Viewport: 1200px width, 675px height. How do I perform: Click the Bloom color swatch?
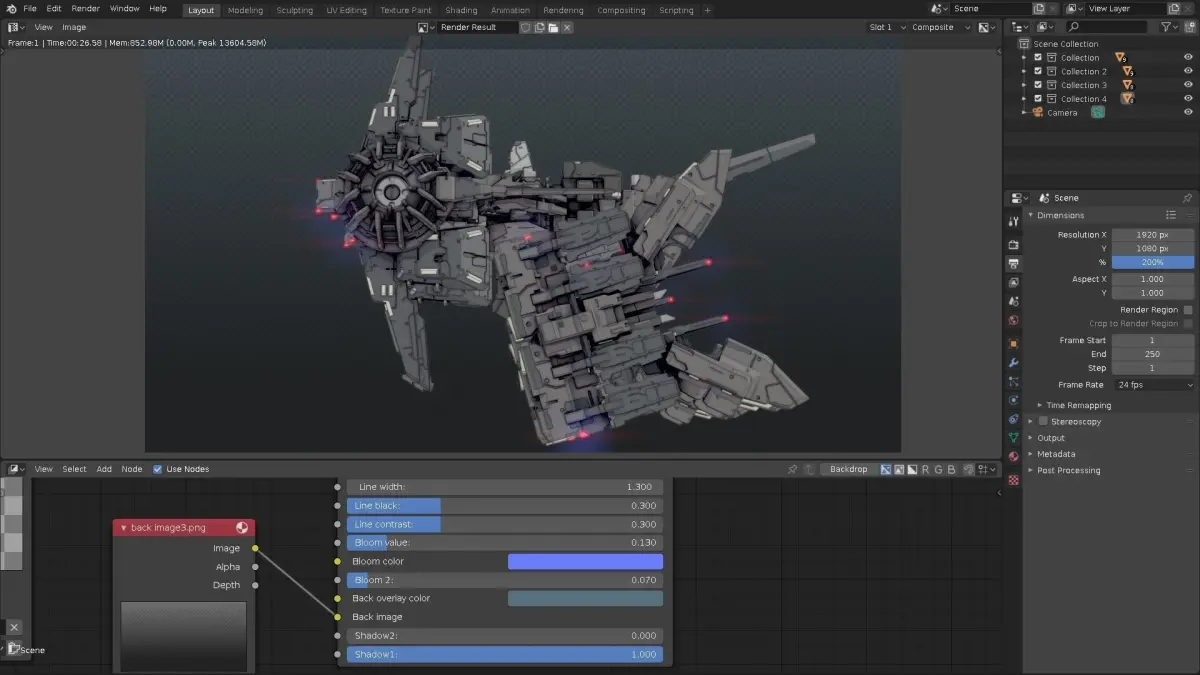(x=585, y=562)
